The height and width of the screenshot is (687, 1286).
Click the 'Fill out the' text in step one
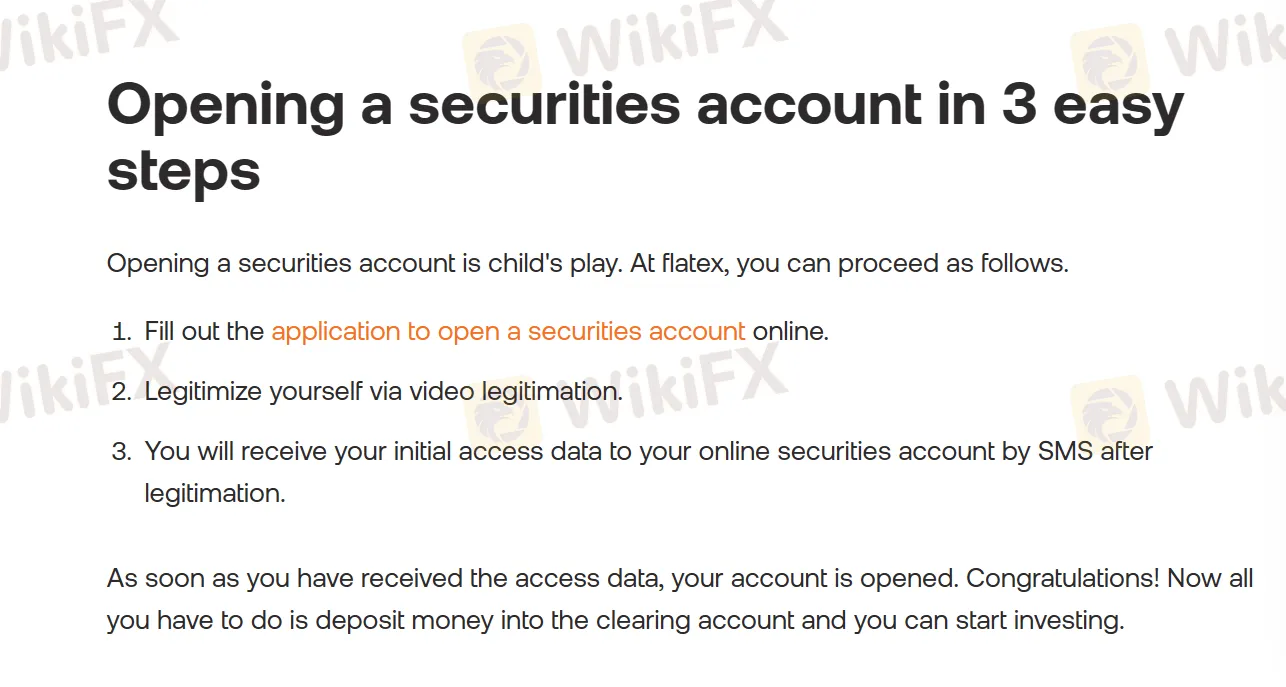(205, 331)
